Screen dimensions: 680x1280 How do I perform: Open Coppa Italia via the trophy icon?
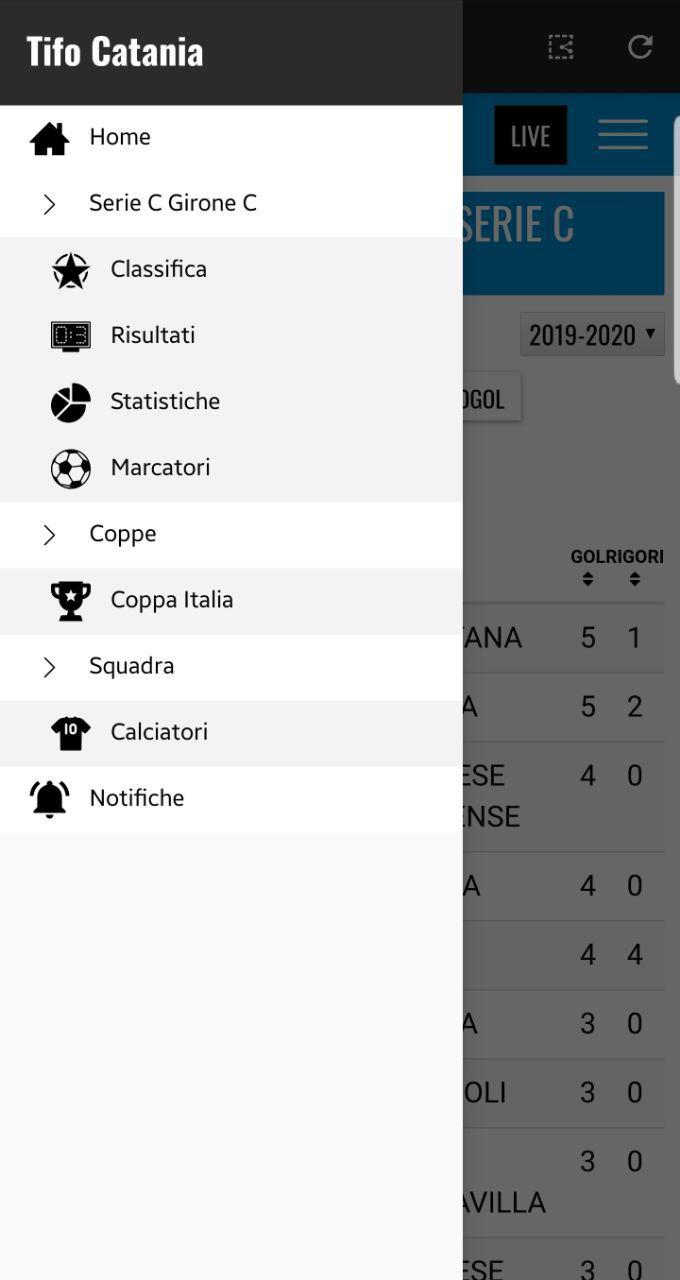[70, 600]
